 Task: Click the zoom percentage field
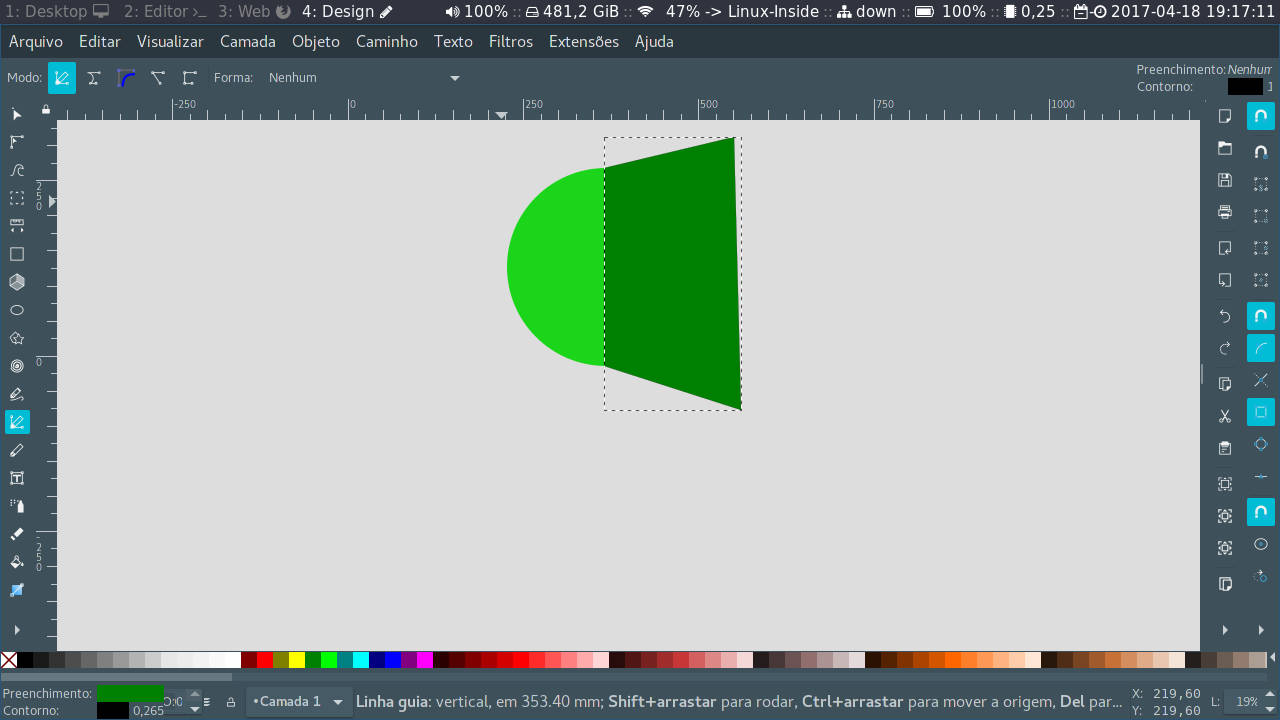pos(1247,702)
